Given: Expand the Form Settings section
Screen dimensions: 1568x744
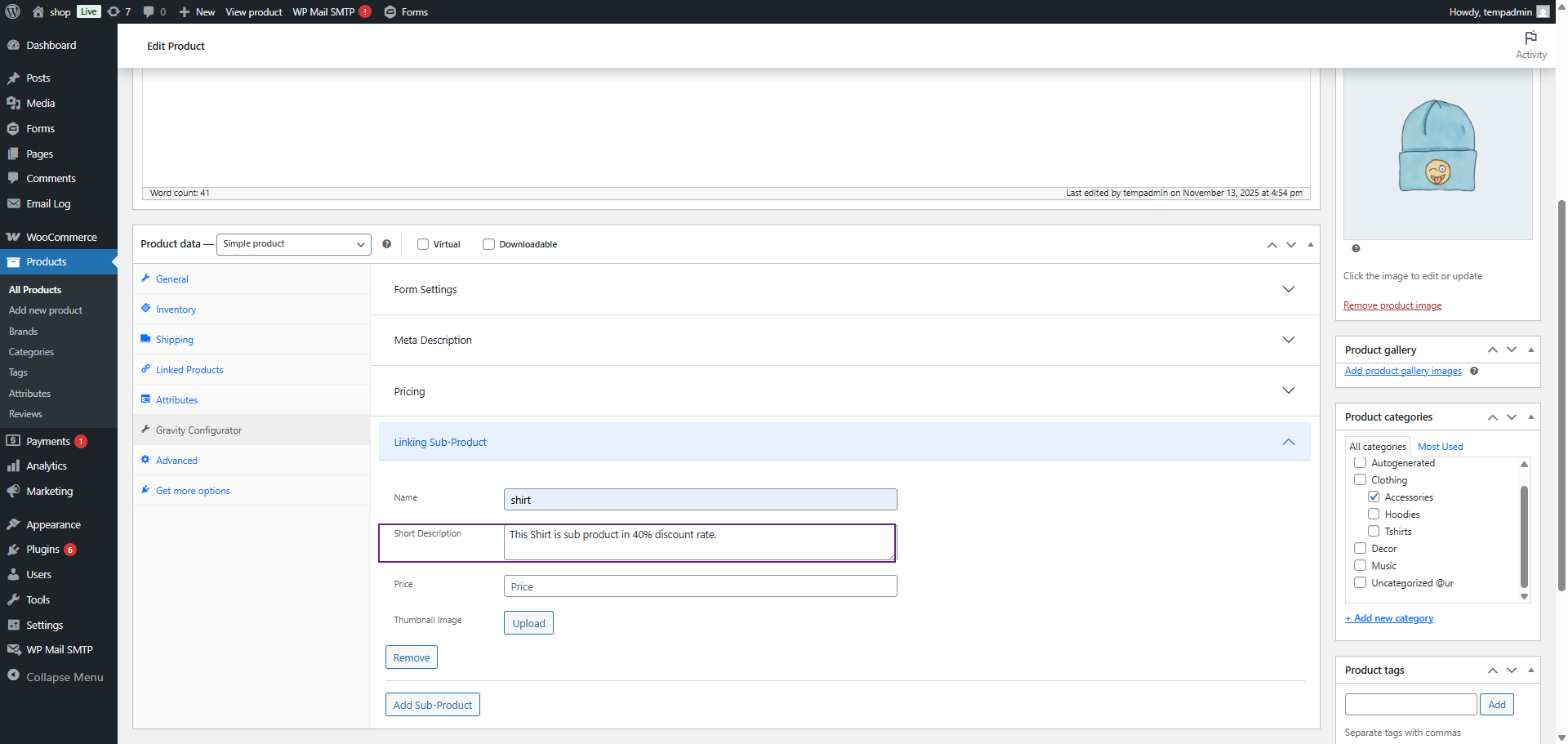Looking at the screenshot, I should 1288,289.
